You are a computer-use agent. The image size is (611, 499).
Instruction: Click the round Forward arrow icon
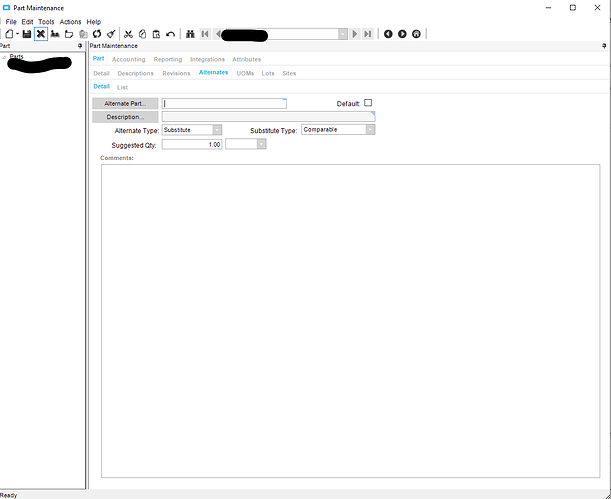click(402, 34)
